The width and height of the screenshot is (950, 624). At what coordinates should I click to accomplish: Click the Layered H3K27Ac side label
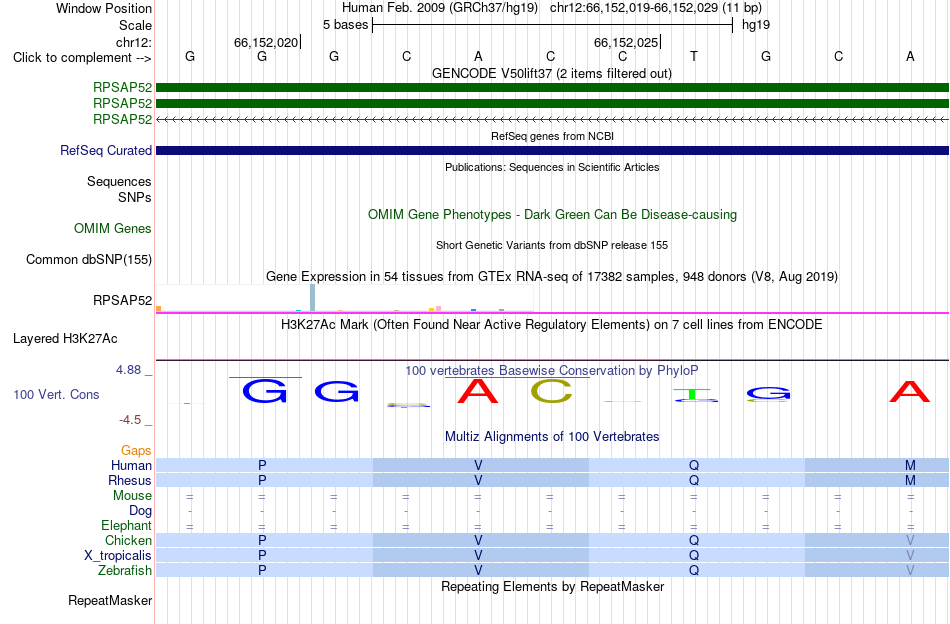(x=65, y=339)
